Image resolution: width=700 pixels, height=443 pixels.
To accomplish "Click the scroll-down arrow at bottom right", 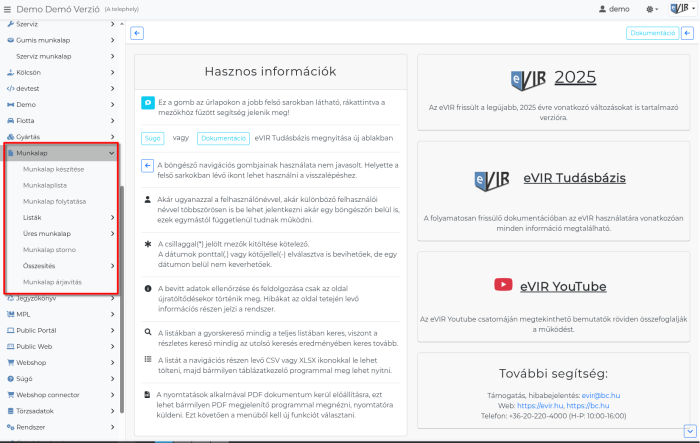I will (688, 430).
